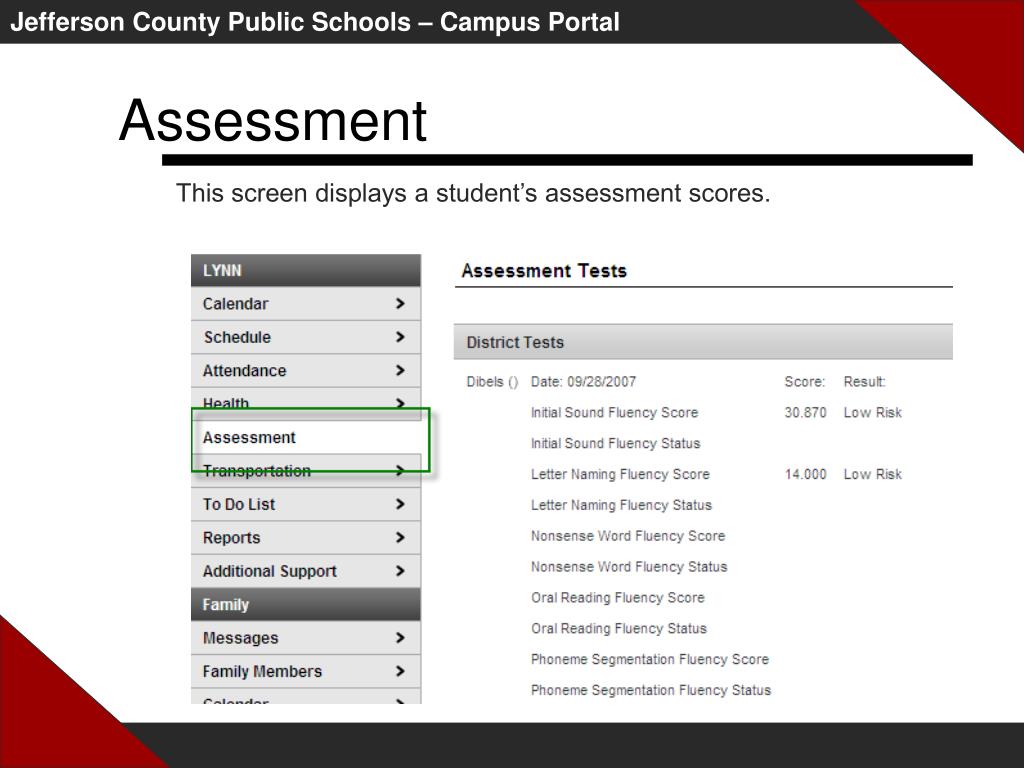Click the 30.870 score value

click(805, 413)
